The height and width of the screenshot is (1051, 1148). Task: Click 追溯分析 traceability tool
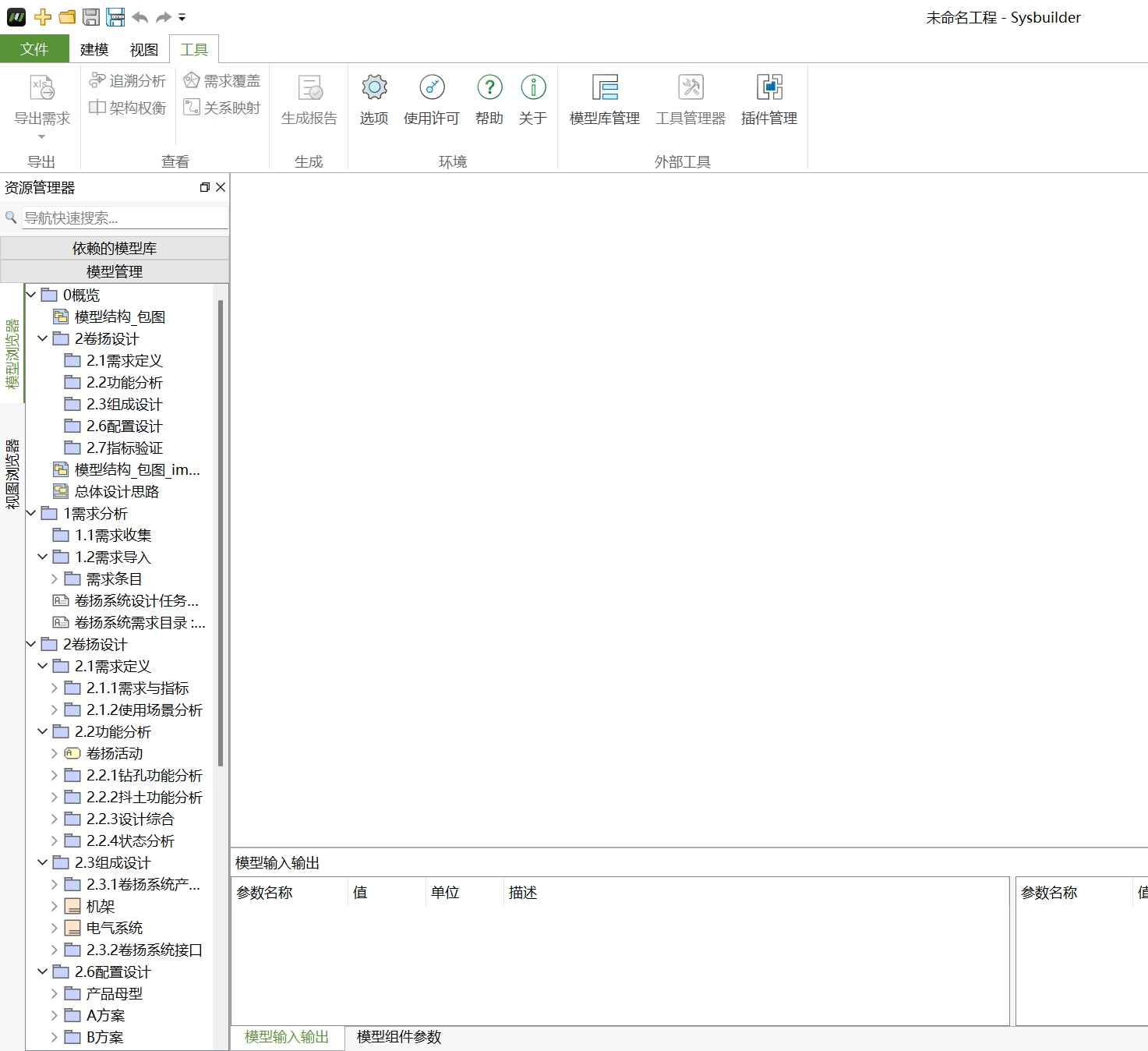pos(127,80)
